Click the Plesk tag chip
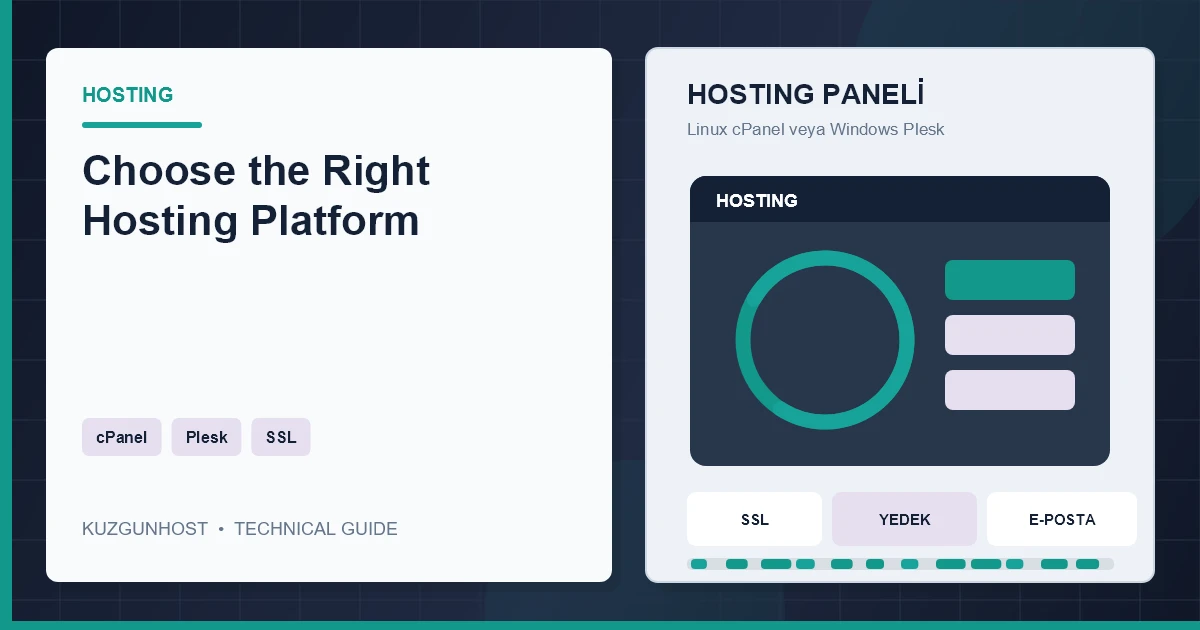1200x630 pixels. coord(207,437)
